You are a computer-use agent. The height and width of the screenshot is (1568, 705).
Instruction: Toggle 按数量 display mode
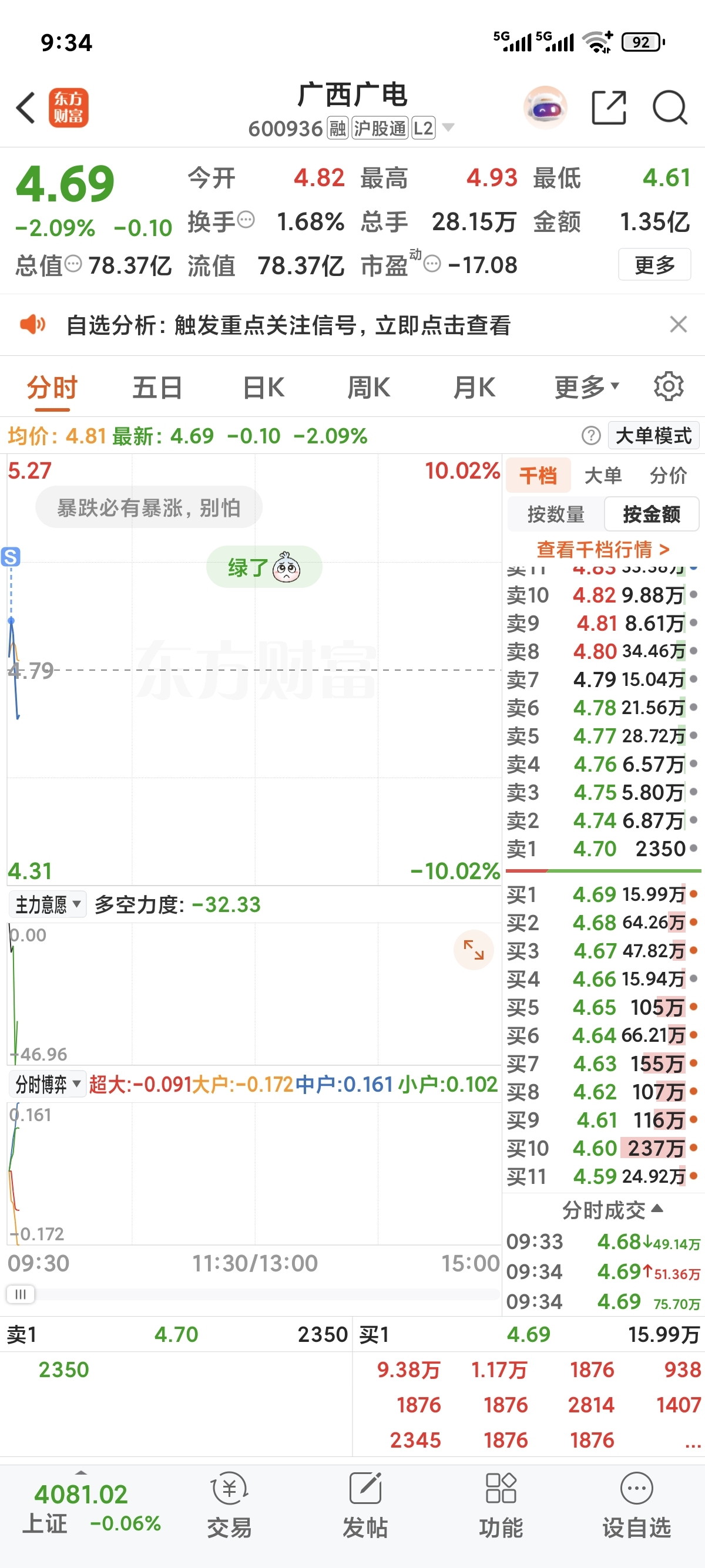[555, 514]
